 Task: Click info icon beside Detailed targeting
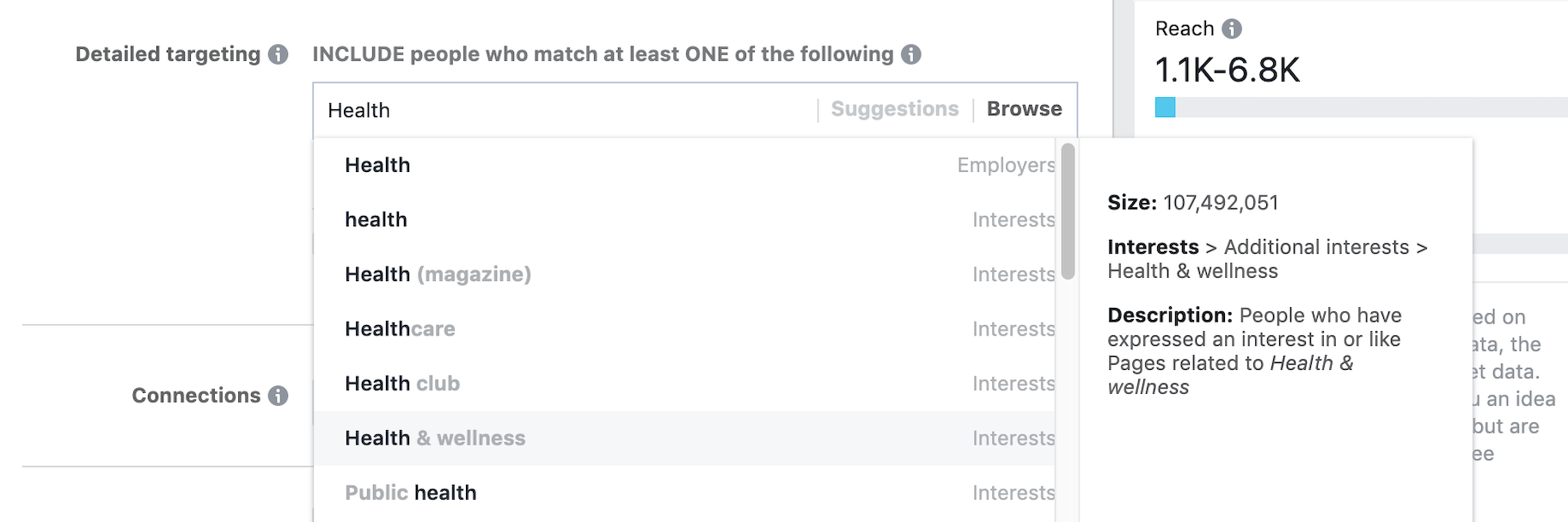pyautogui.click(x=278, y=54)
